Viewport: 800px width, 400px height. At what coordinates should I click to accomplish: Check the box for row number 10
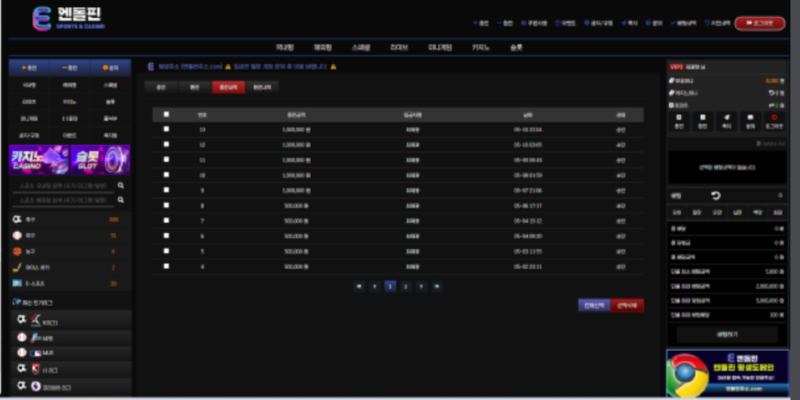click(x=166, y=174)
